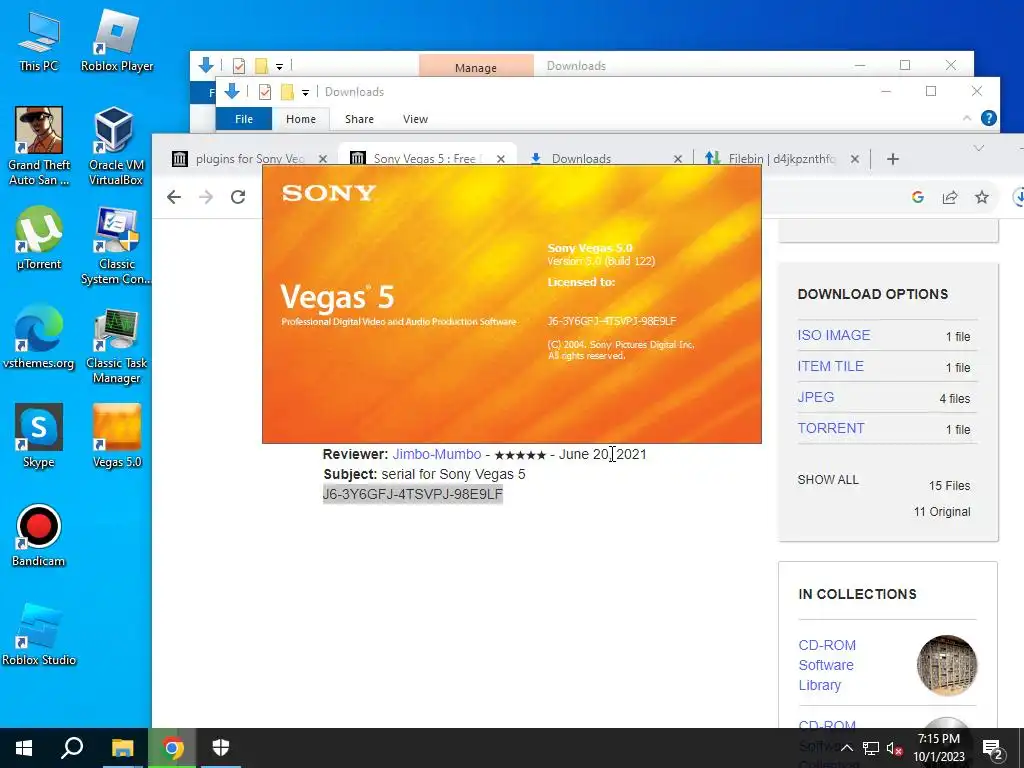This screenshot has width=1024, height=768.
Task: Expand Explorer ribbon chevron
Action: coord(967,118)
